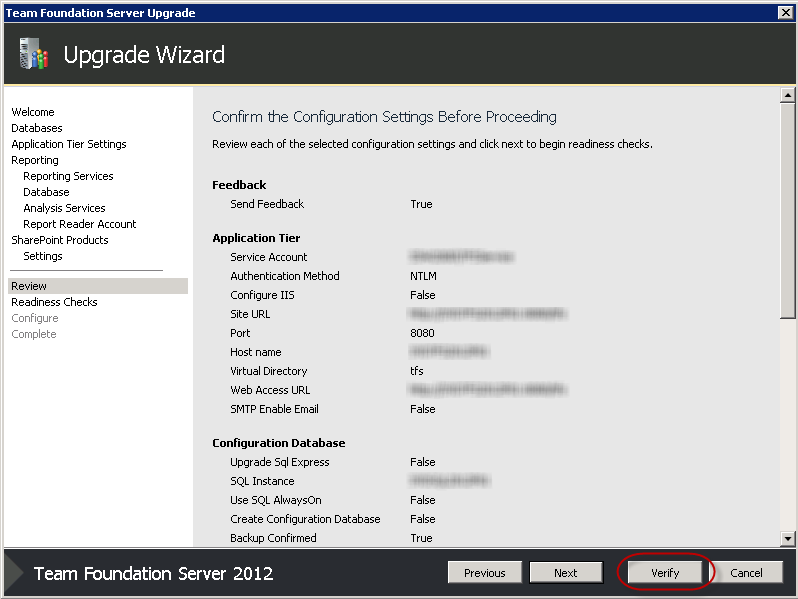Close the Team Foundation Server Upgrade window
Screen dimensions: 798x599
(x=786, y=13)
